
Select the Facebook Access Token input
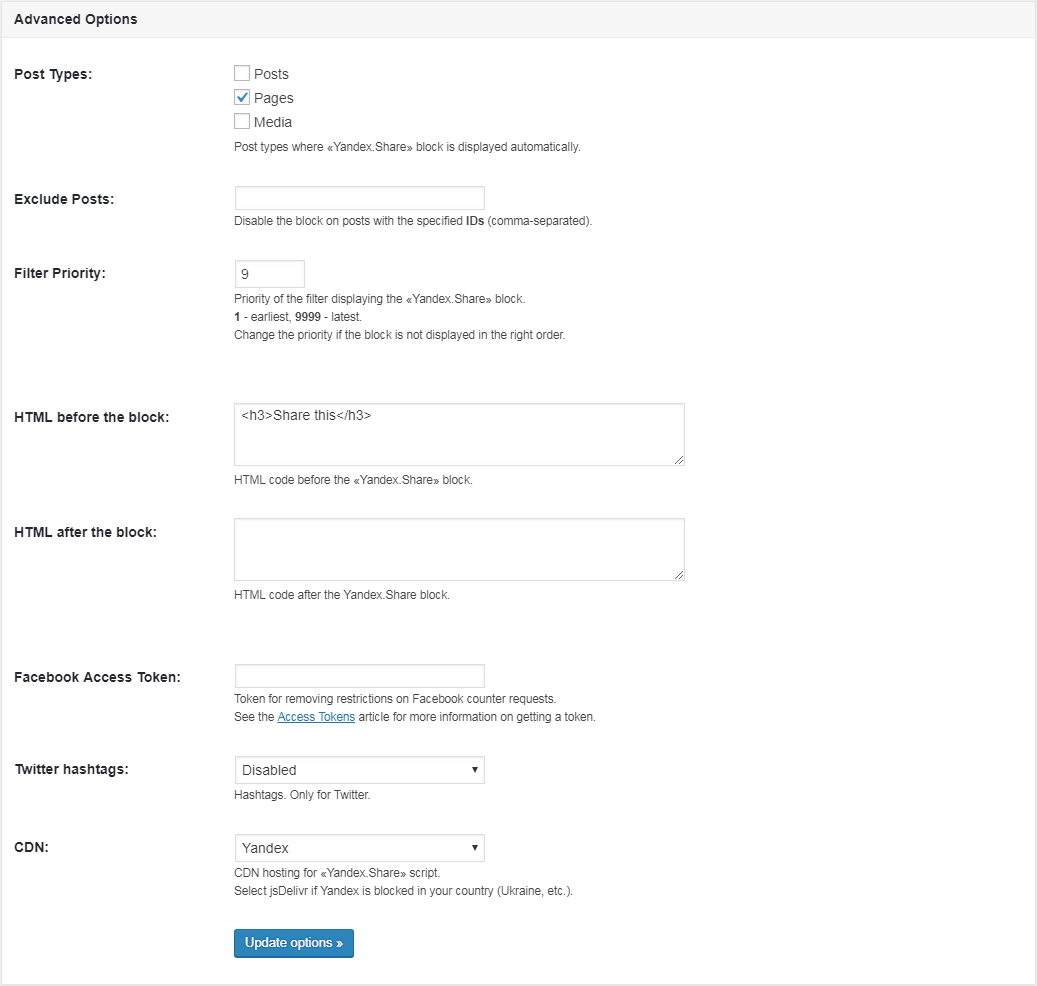pyautogui.click(x=359, y=676)
